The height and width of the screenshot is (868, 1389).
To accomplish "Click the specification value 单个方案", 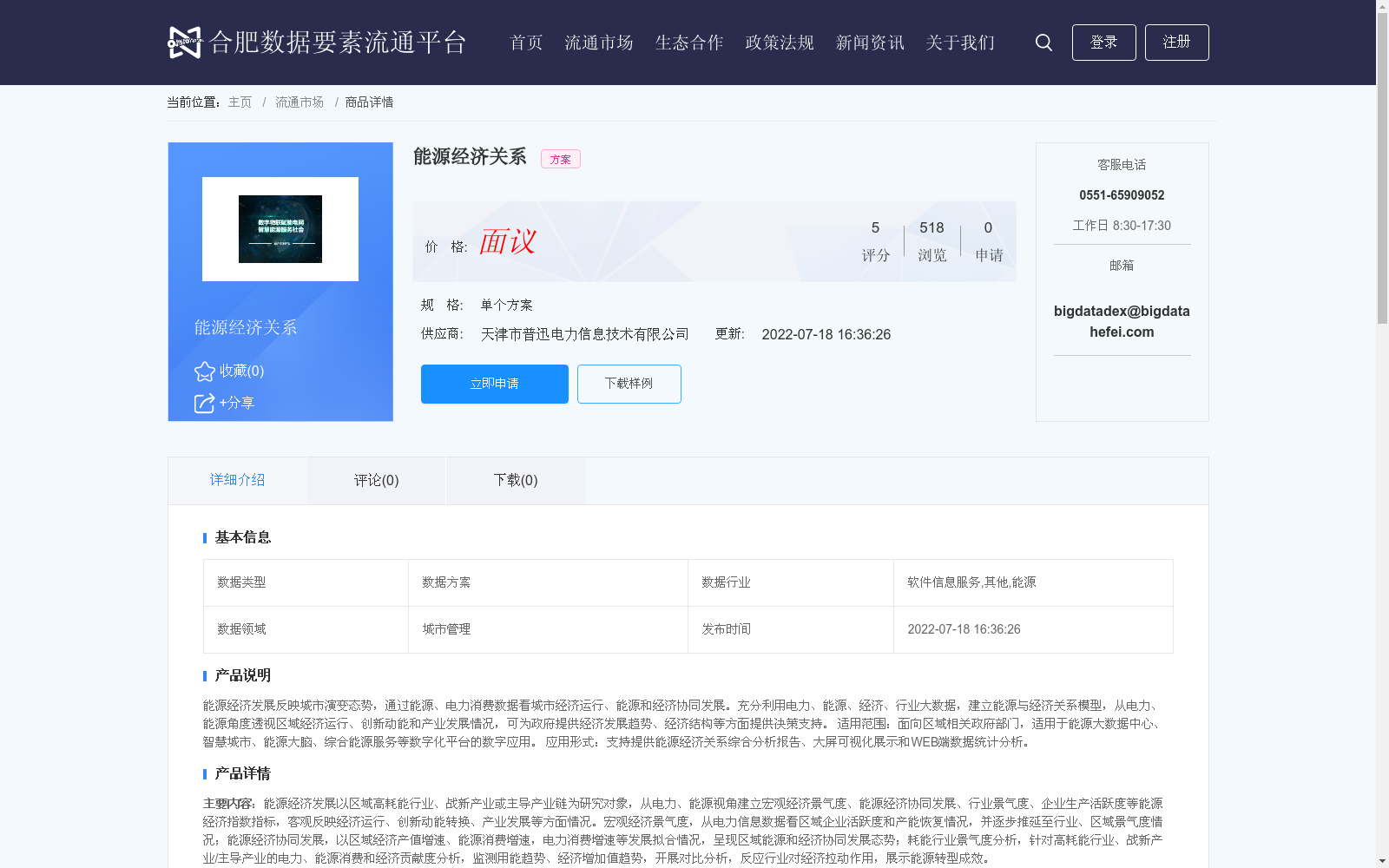I will (507, 305).
